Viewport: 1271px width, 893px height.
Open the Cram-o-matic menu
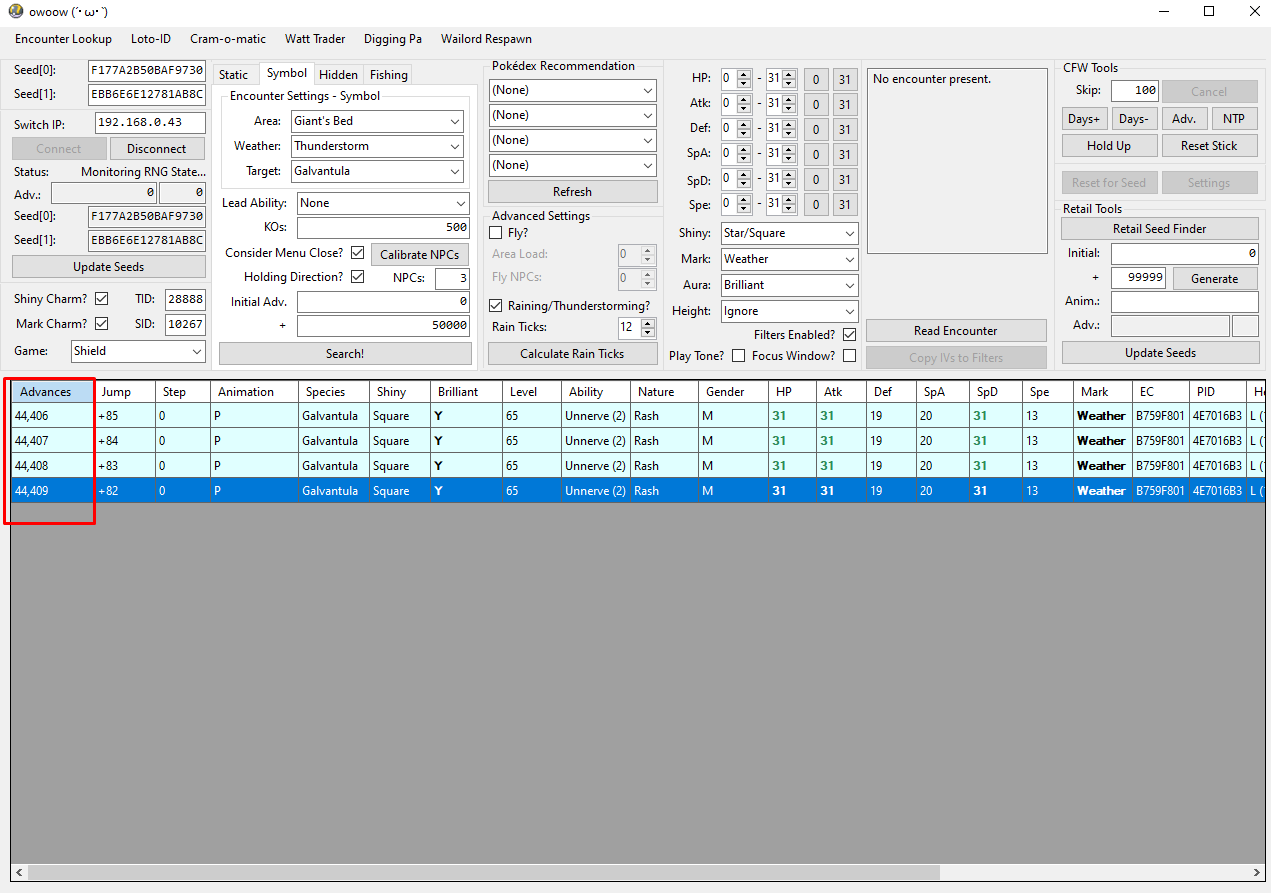(x=228, y=39)
